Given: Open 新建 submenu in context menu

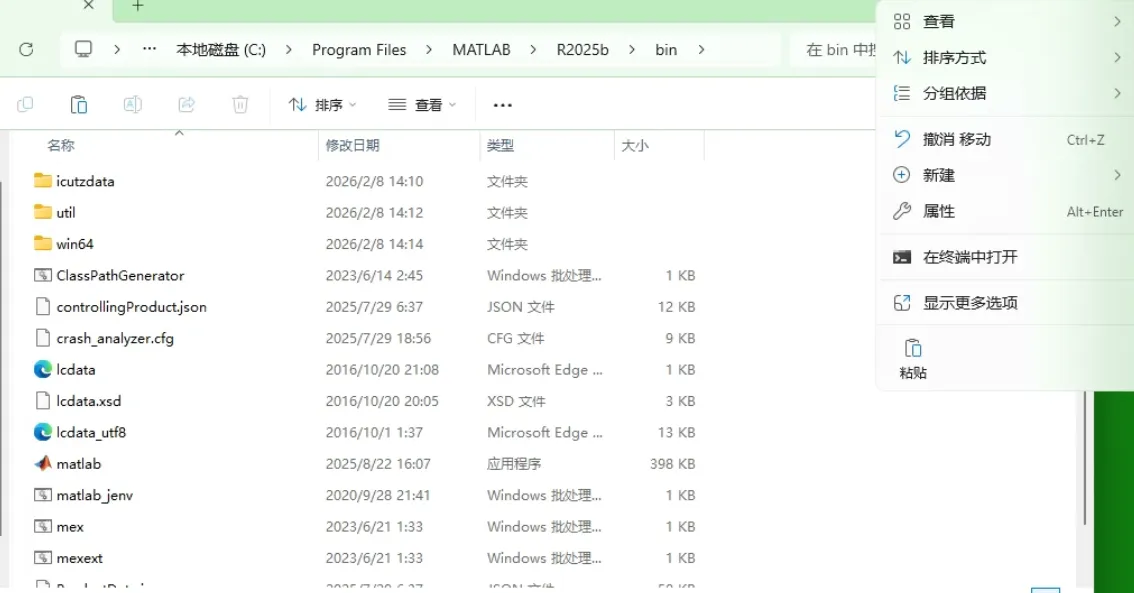Looking at the screenshot, I should [x=1007, y=175].
